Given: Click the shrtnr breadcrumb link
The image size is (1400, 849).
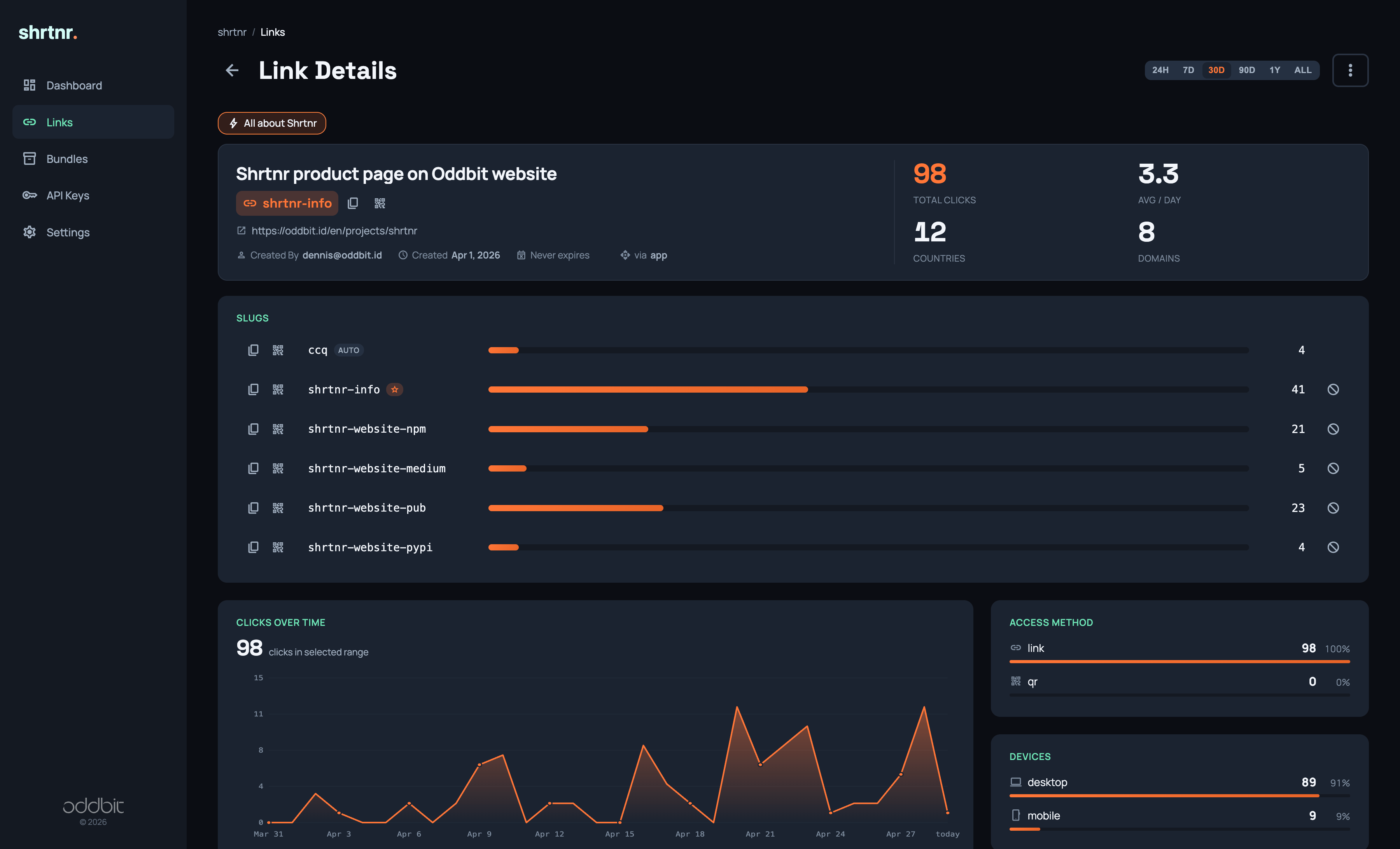Looking at the screenshot, I should click(232, 32).
